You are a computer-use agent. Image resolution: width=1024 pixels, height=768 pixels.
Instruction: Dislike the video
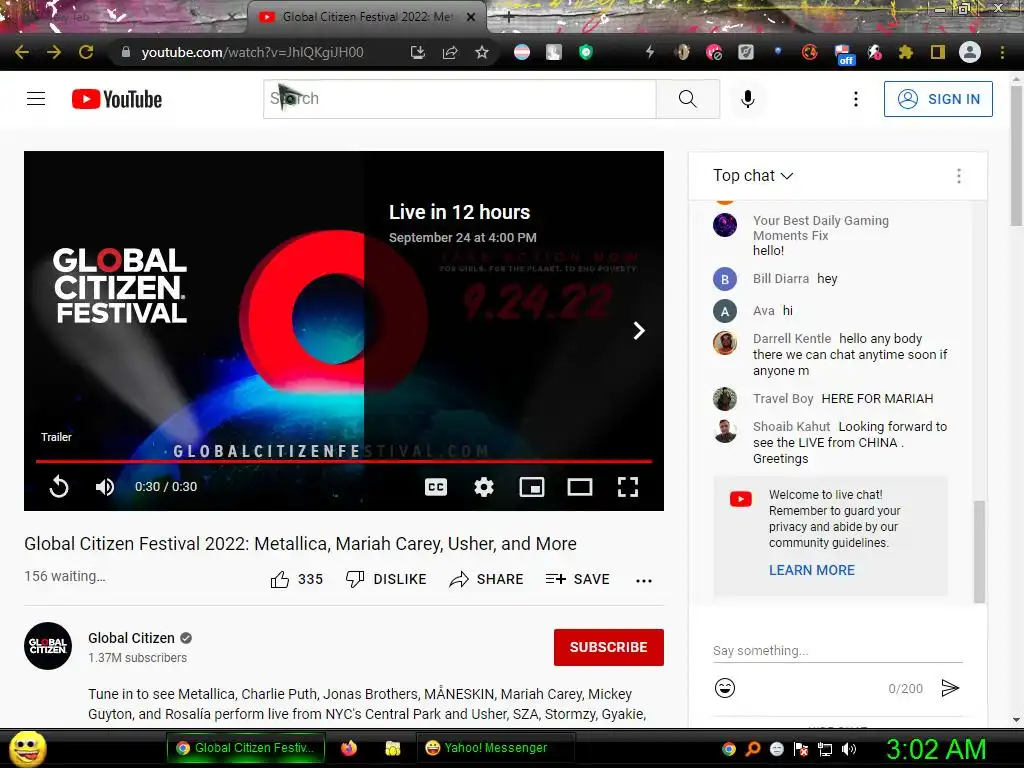386,579
